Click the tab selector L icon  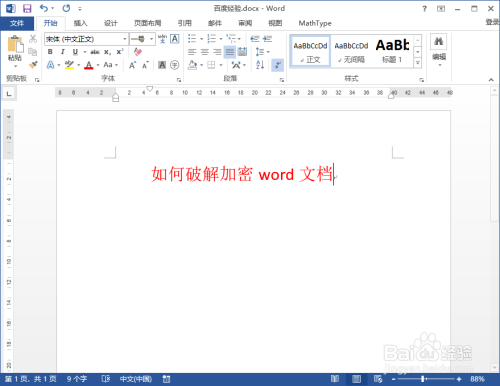pos(9,93)
